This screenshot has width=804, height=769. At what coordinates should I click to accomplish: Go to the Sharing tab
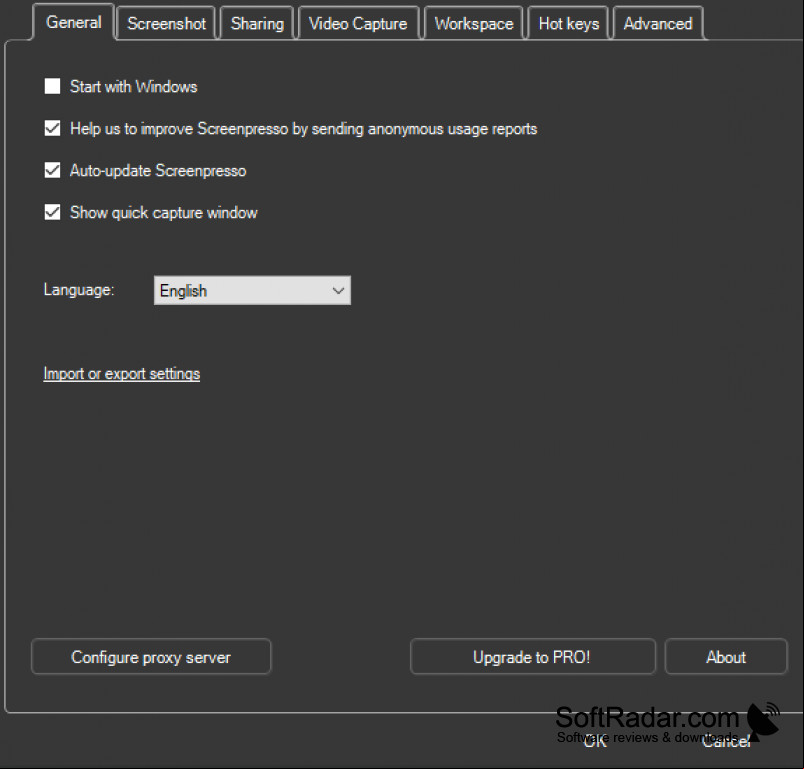click(x=257, y=24)
